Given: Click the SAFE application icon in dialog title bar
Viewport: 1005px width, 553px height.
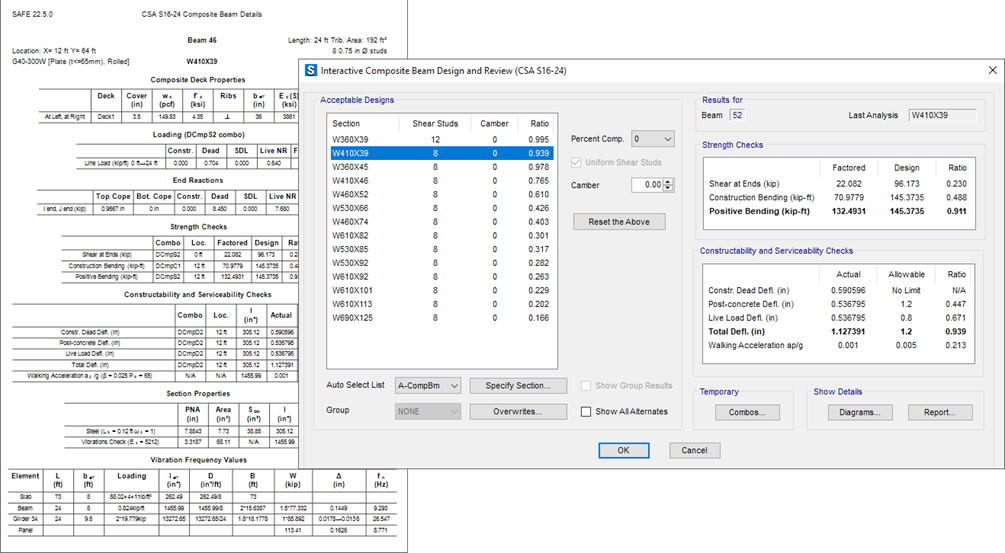Looking at the screenshot, I should [311, 70].
